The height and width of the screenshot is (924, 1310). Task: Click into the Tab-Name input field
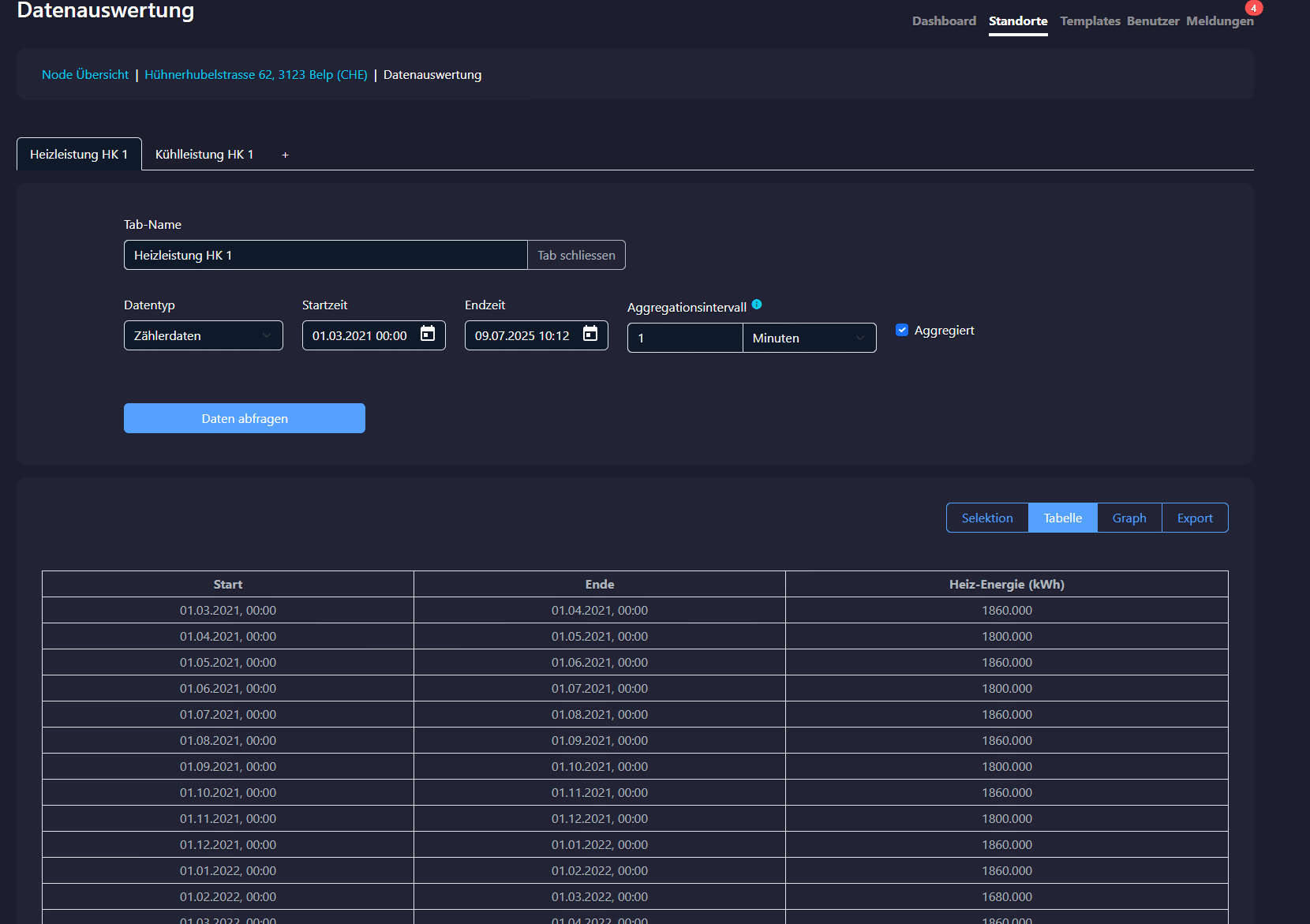click(x=325, y=255)
